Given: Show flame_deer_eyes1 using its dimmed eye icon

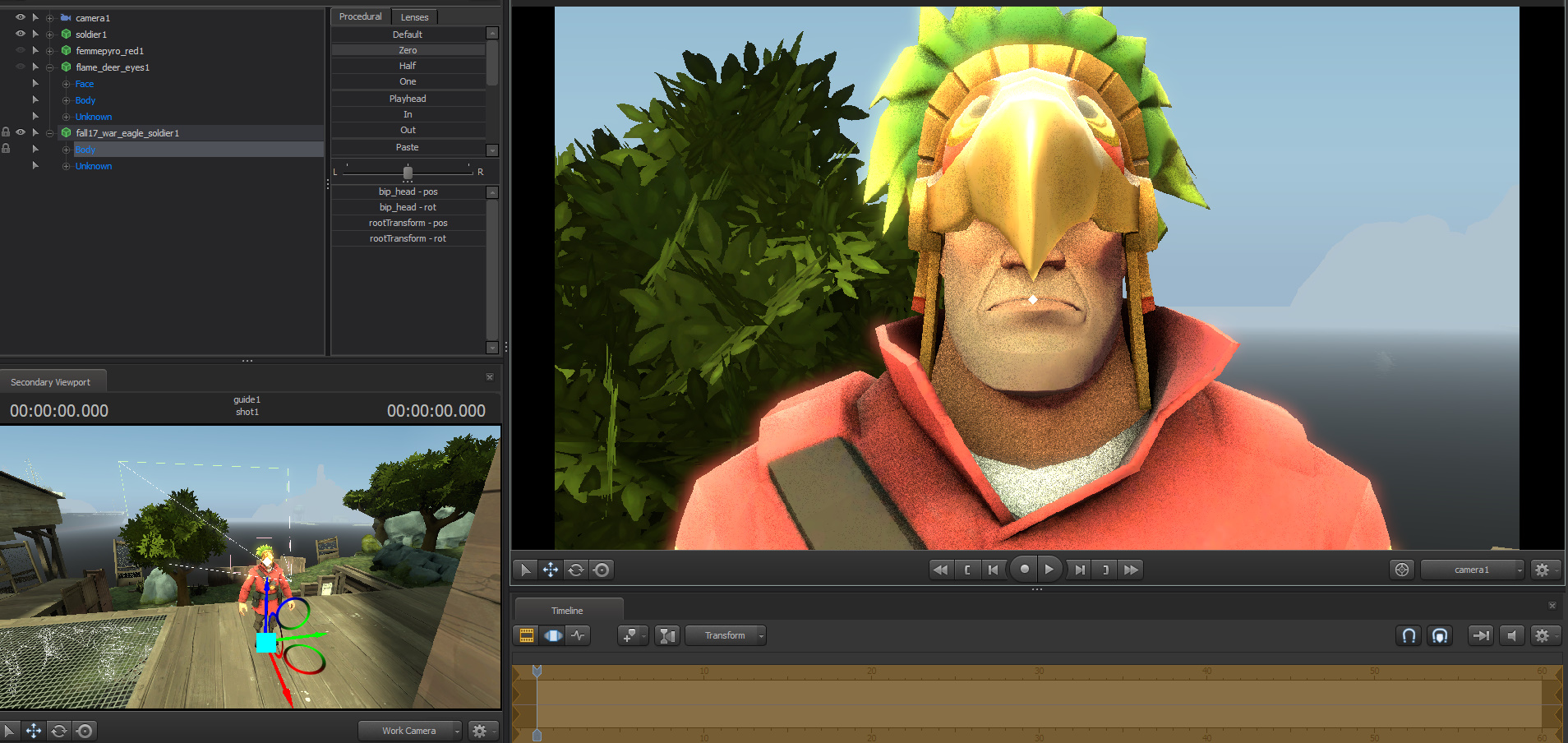Looking at the screenshot, I should [x=21, y=67].
